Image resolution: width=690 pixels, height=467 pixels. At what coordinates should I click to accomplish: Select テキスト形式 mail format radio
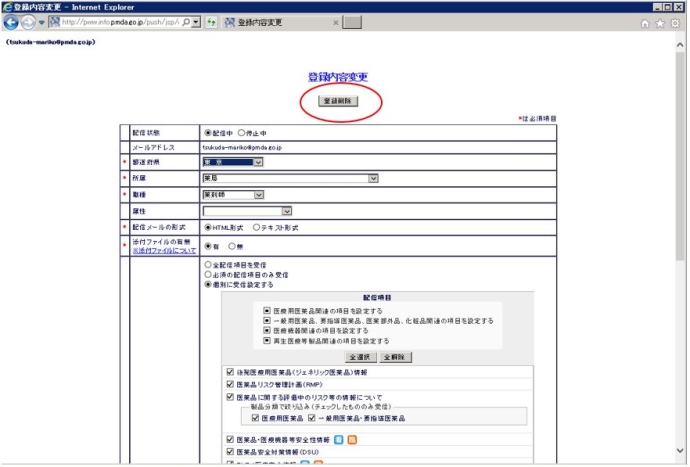pos(256,227)
